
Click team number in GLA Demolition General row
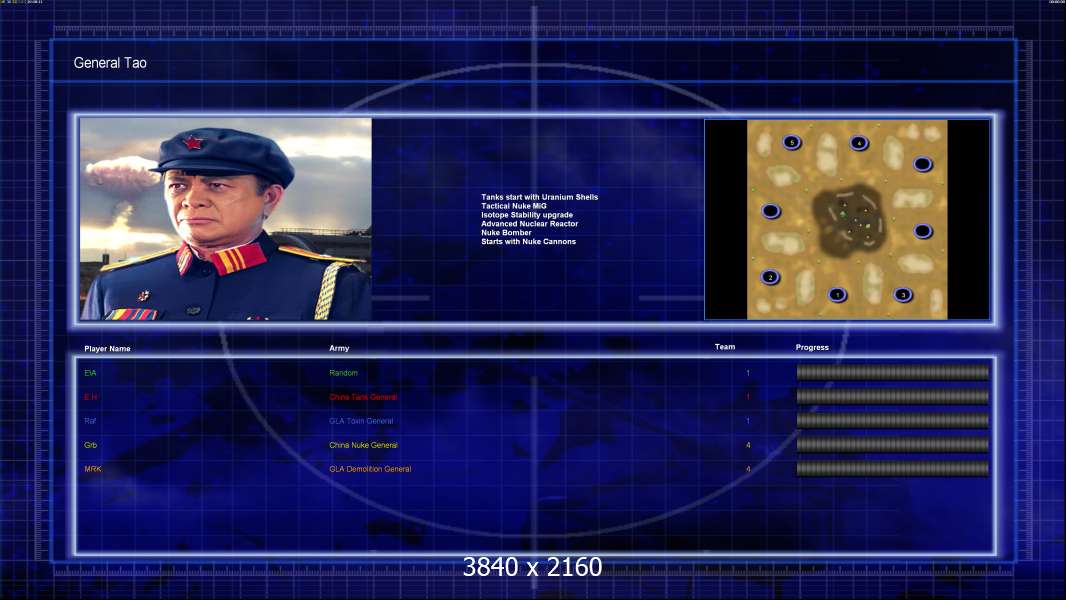[x=748, y=469]
